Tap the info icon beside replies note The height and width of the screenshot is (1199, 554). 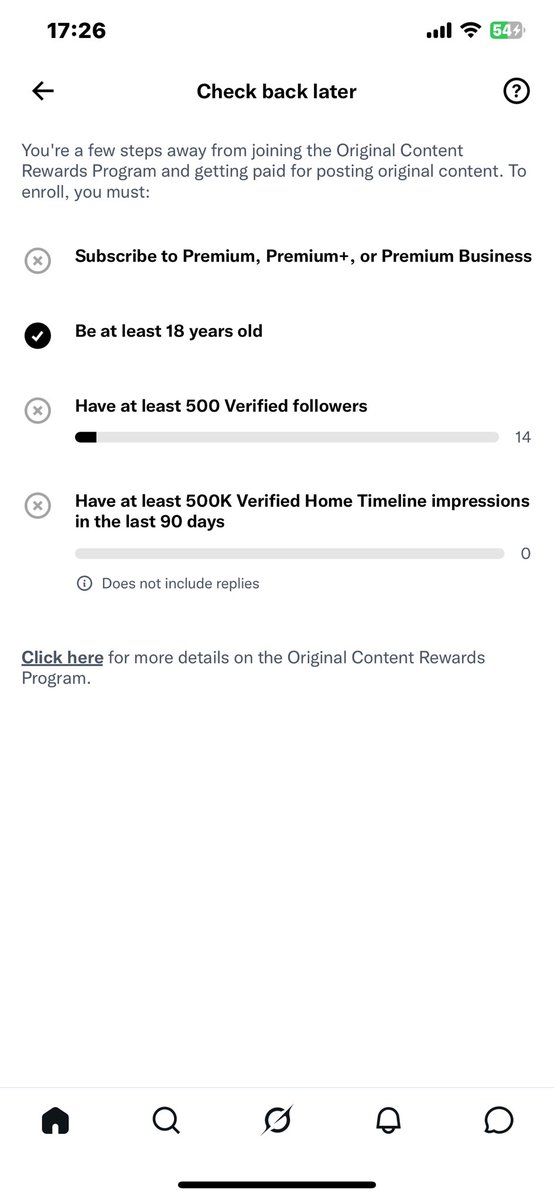pos(83,583)
